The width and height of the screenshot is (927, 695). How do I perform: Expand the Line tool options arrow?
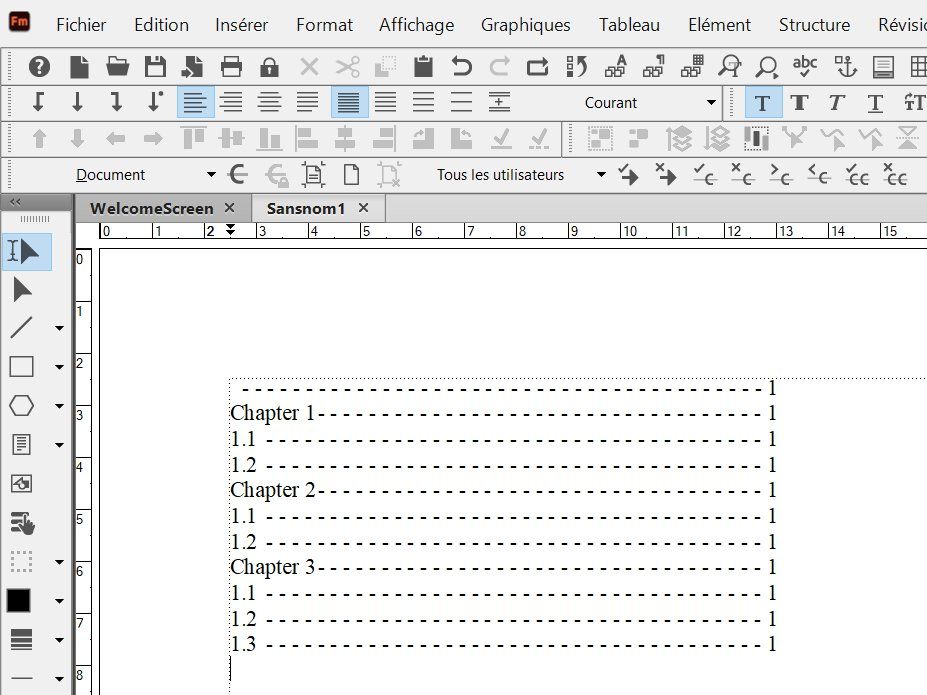[59, 328]
